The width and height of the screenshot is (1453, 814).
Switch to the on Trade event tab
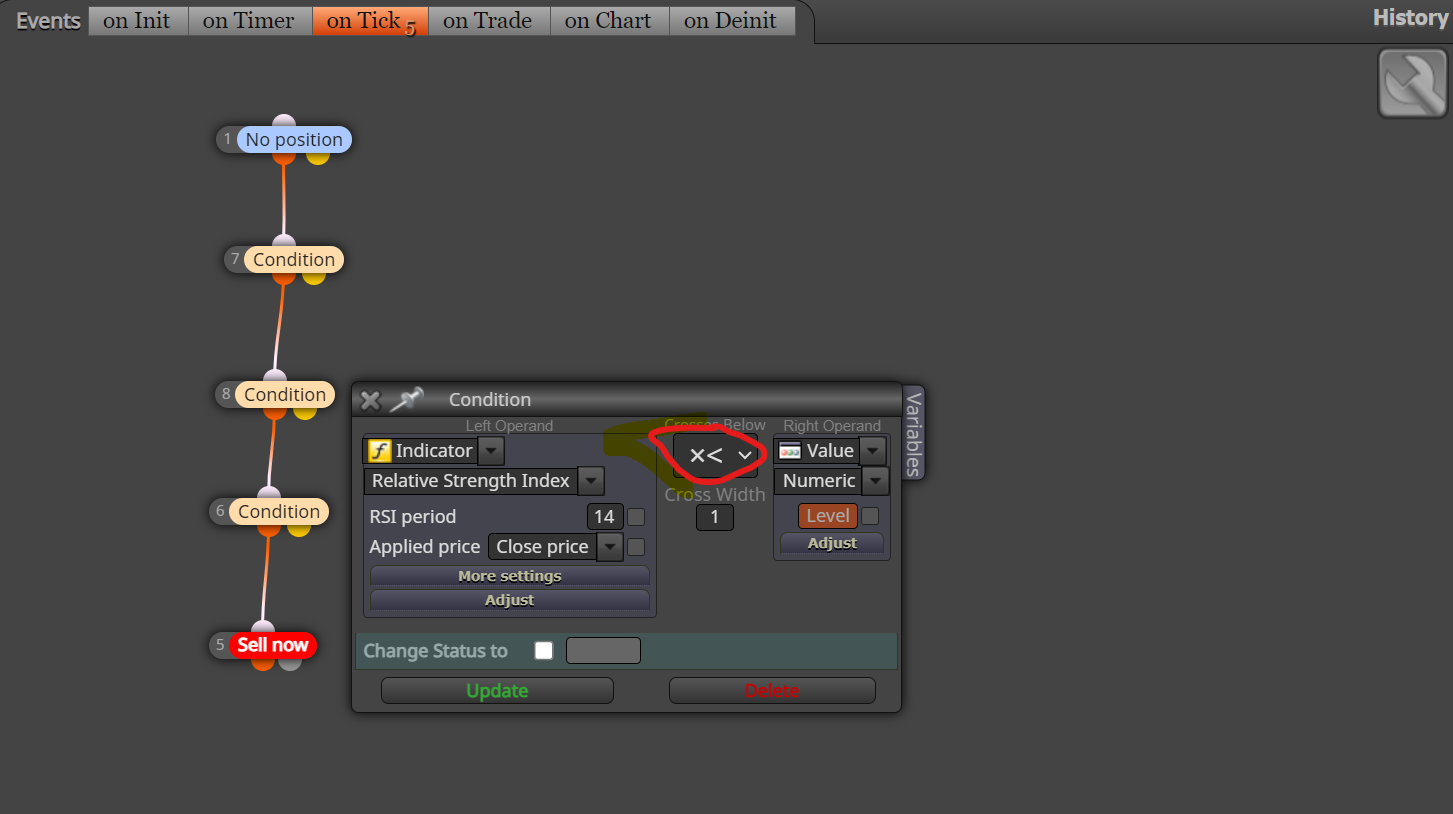489,21
